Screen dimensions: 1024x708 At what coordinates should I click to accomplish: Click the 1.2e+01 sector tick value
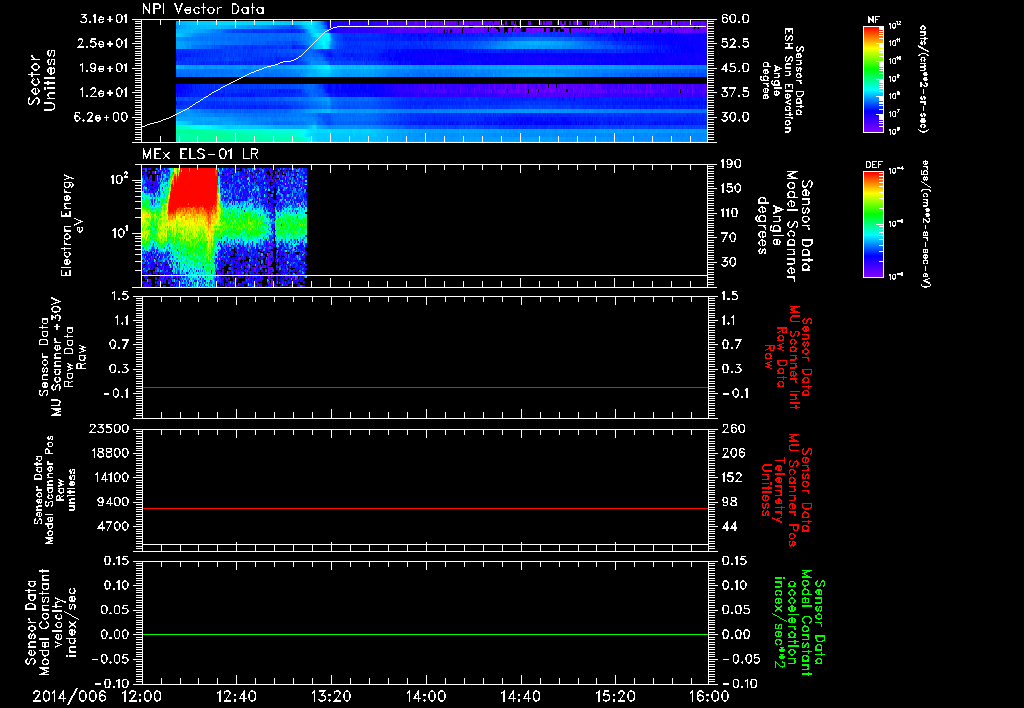106,93
